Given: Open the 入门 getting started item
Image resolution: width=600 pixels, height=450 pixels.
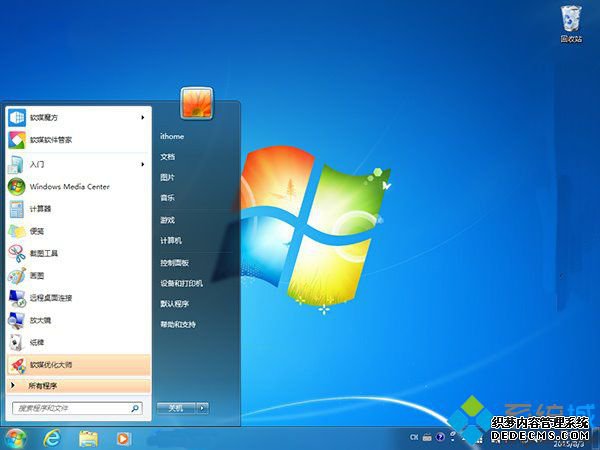Looking at the screenshot, I should coord(78,164).
